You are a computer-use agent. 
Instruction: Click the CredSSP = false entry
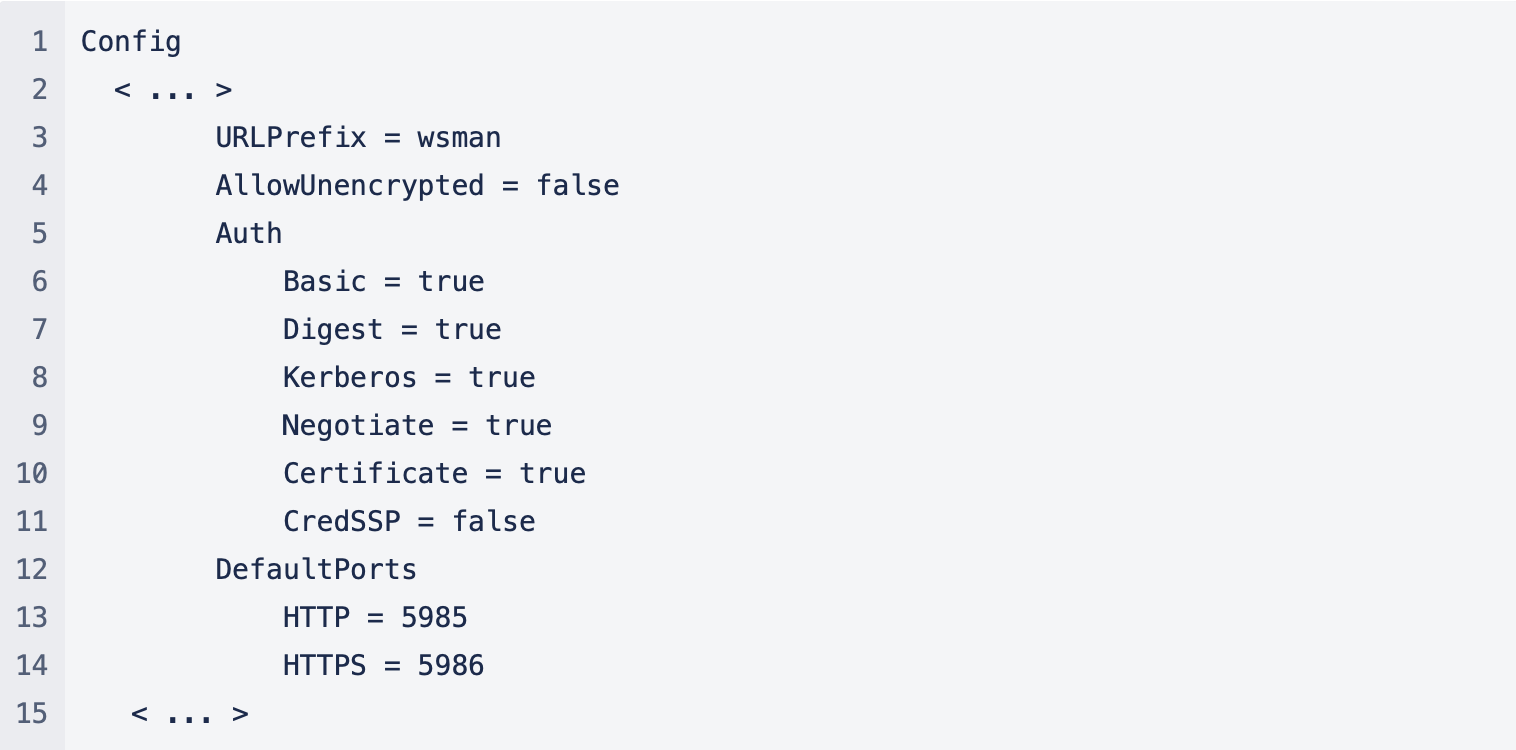click(x=409, y=521)
